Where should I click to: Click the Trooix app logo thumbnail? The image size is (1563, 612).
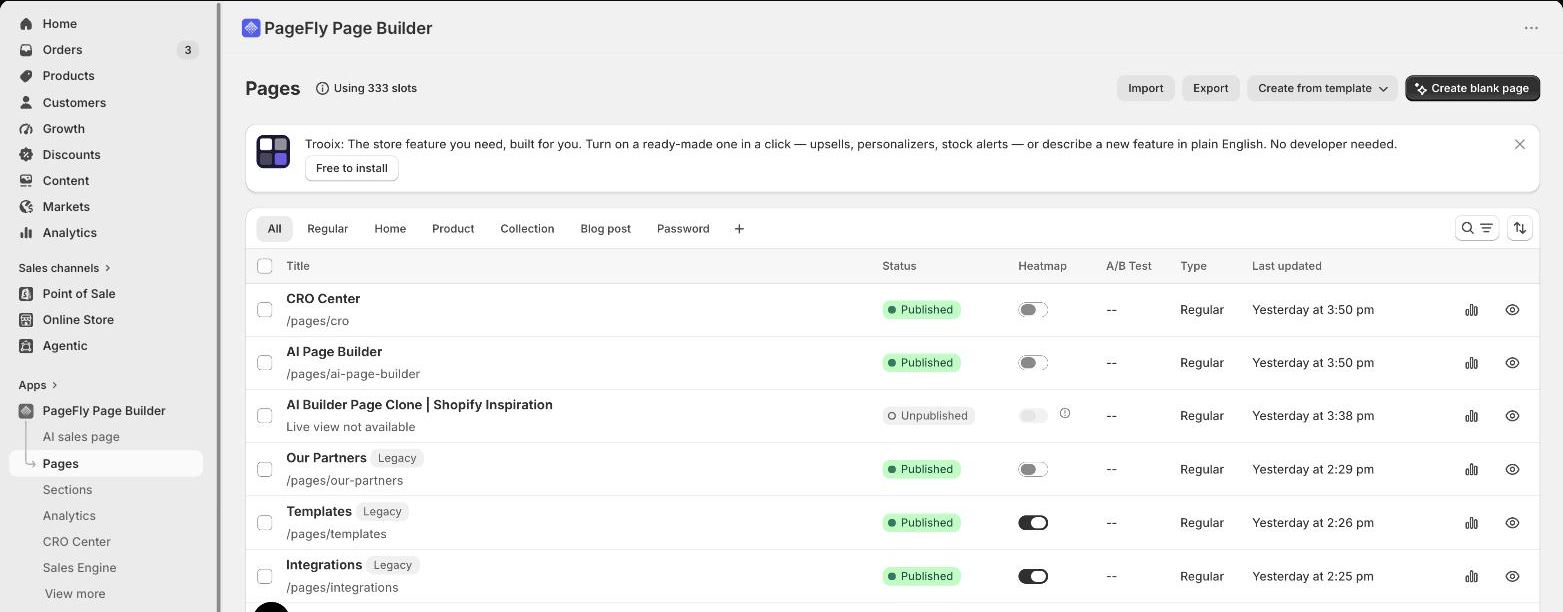273,152
